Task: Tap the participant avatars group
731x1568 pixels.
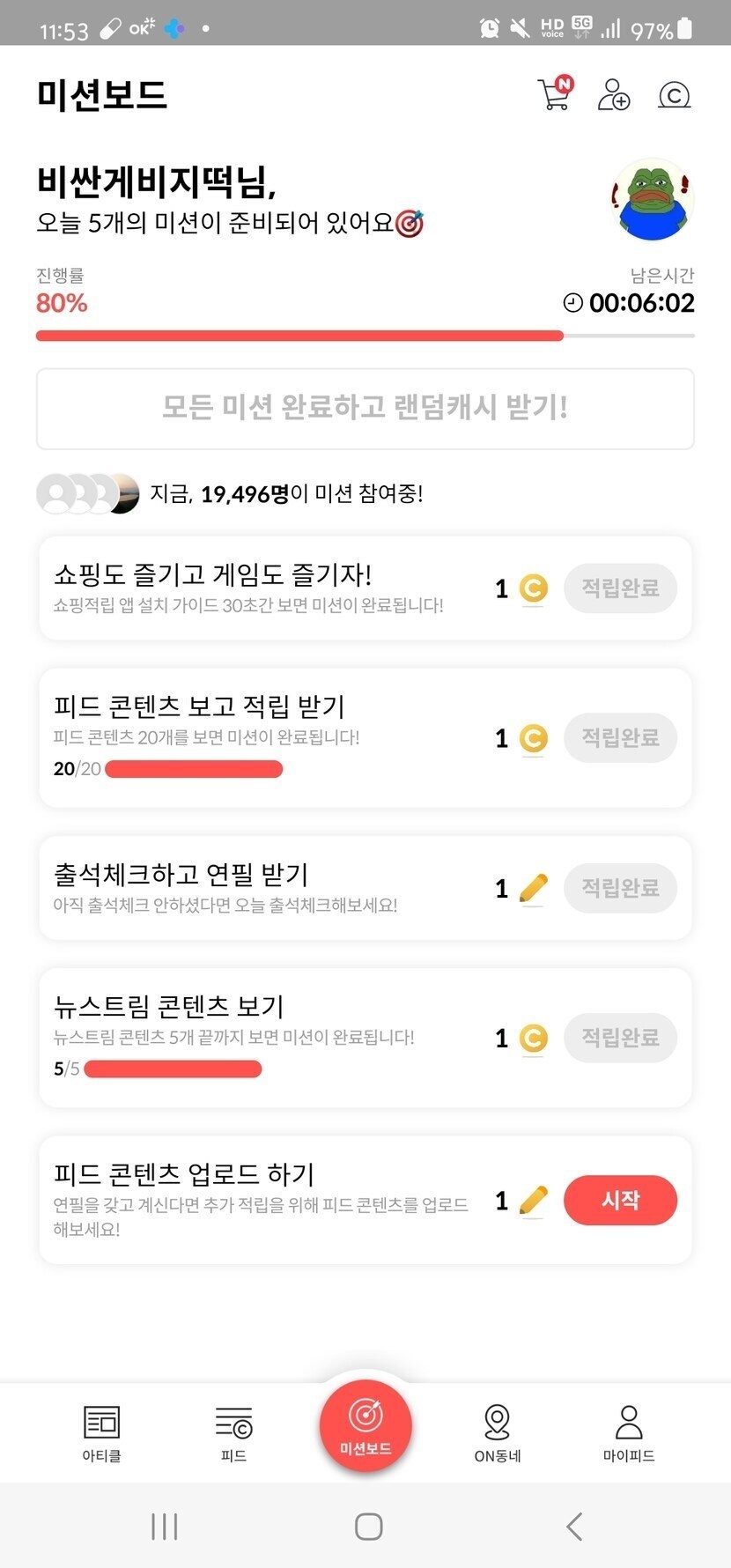Action: (x=88, y=493)
